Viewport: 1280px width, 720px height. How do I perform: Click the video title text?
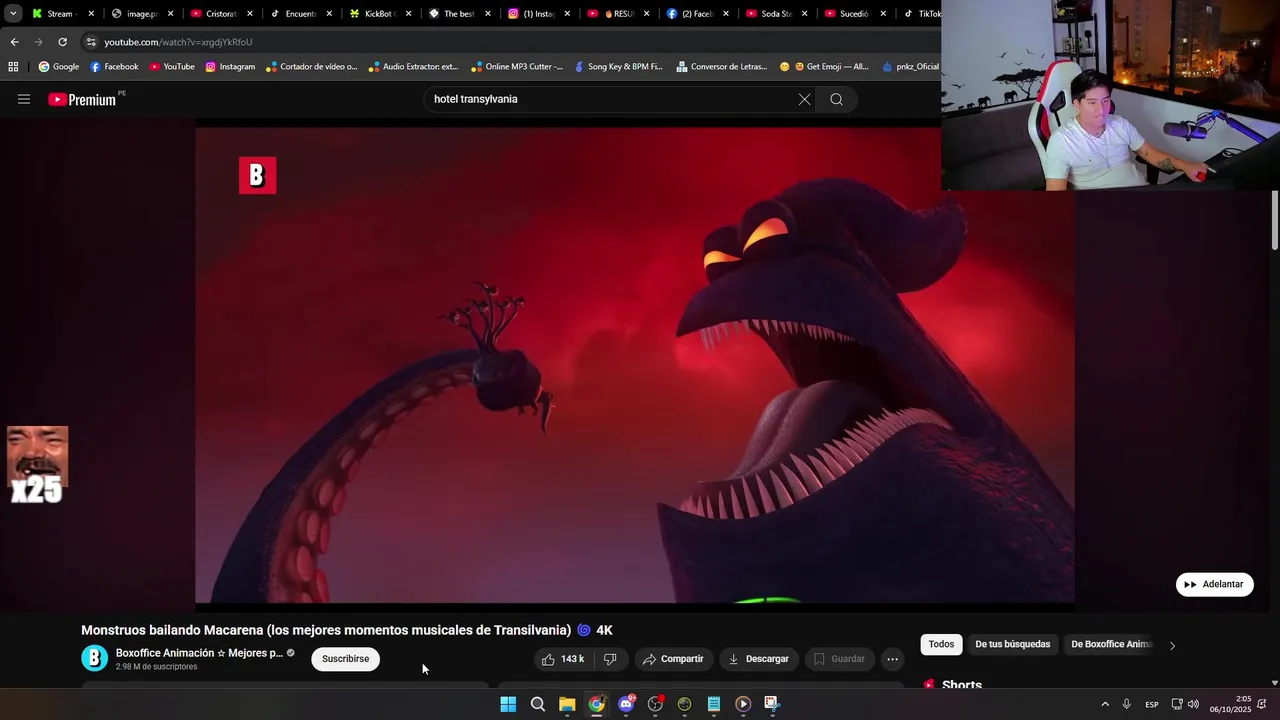[346, 630]
